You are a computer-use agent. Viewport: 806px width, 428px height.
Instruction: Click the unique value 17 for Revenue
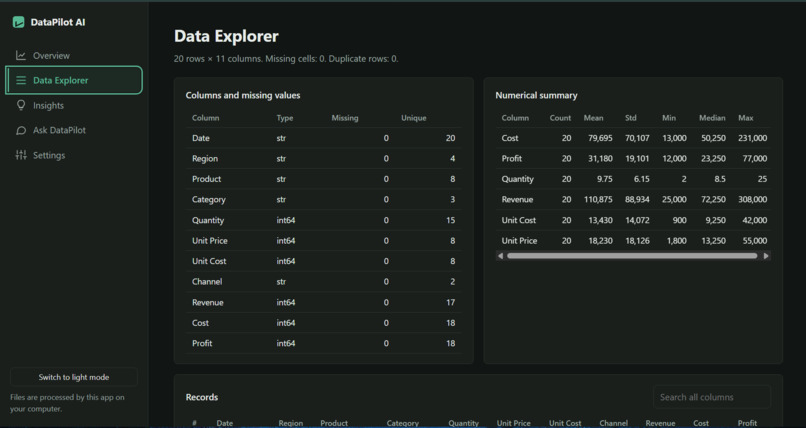tap(450, 303)
